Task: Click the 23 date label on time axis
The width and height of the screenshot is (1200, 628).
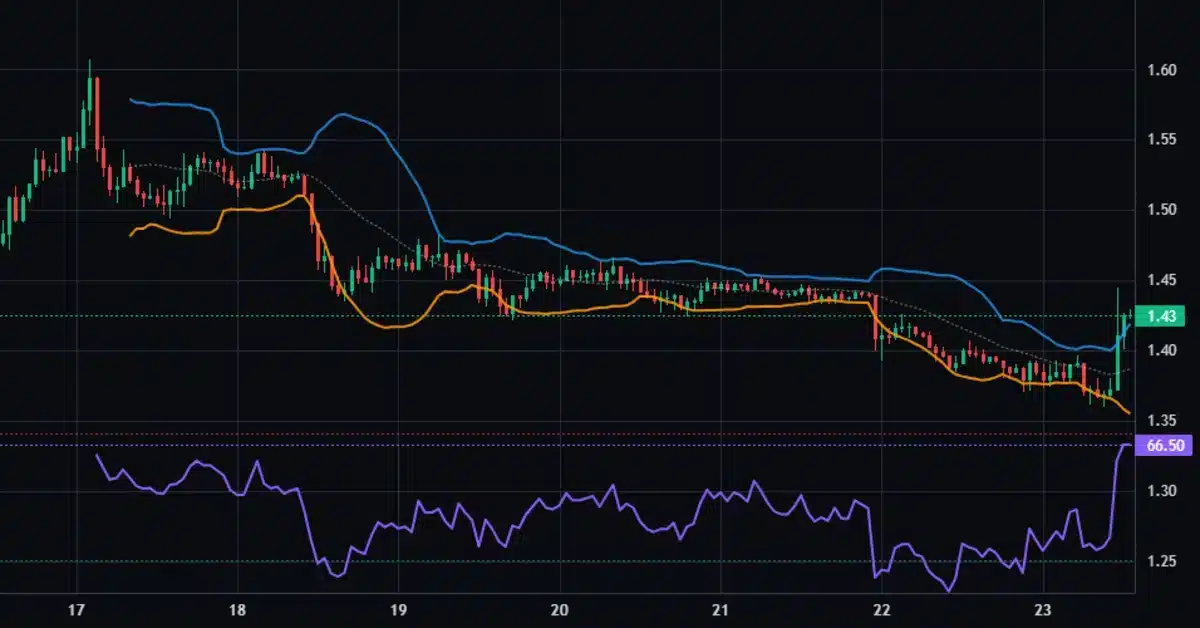Action: point(1042,609)
